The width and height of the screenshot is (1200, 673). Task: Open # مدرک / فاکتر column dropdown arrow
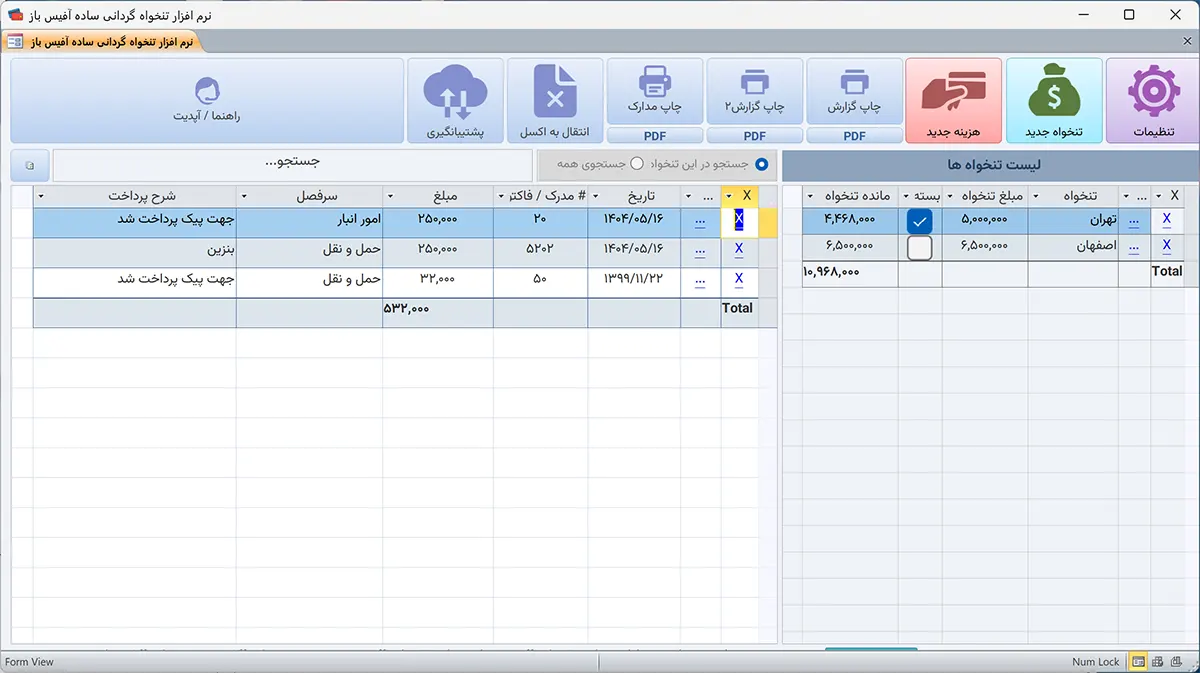tap(501, 195)
